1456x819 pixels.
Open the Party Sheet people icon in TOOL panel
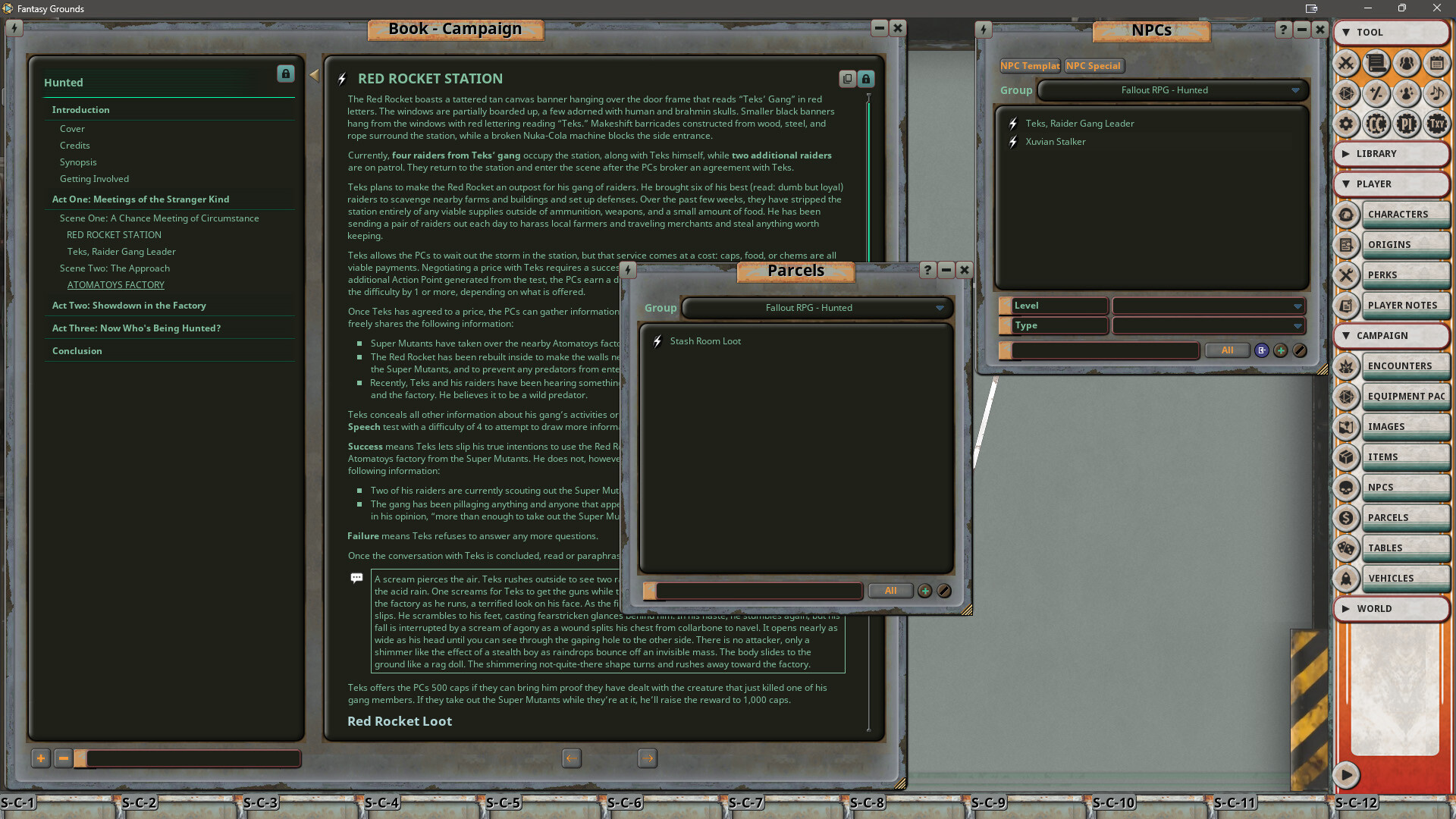tap(1407, 64)
